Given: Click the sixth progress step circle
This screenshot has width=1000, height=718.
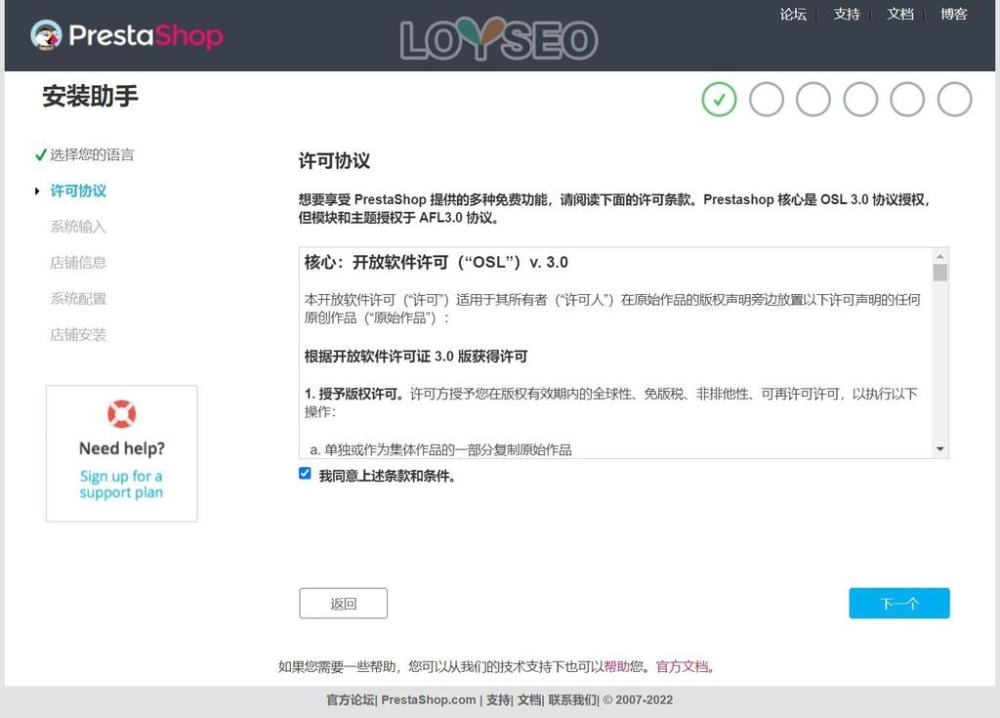Looking at the screenshot, I should click(954, 99).
